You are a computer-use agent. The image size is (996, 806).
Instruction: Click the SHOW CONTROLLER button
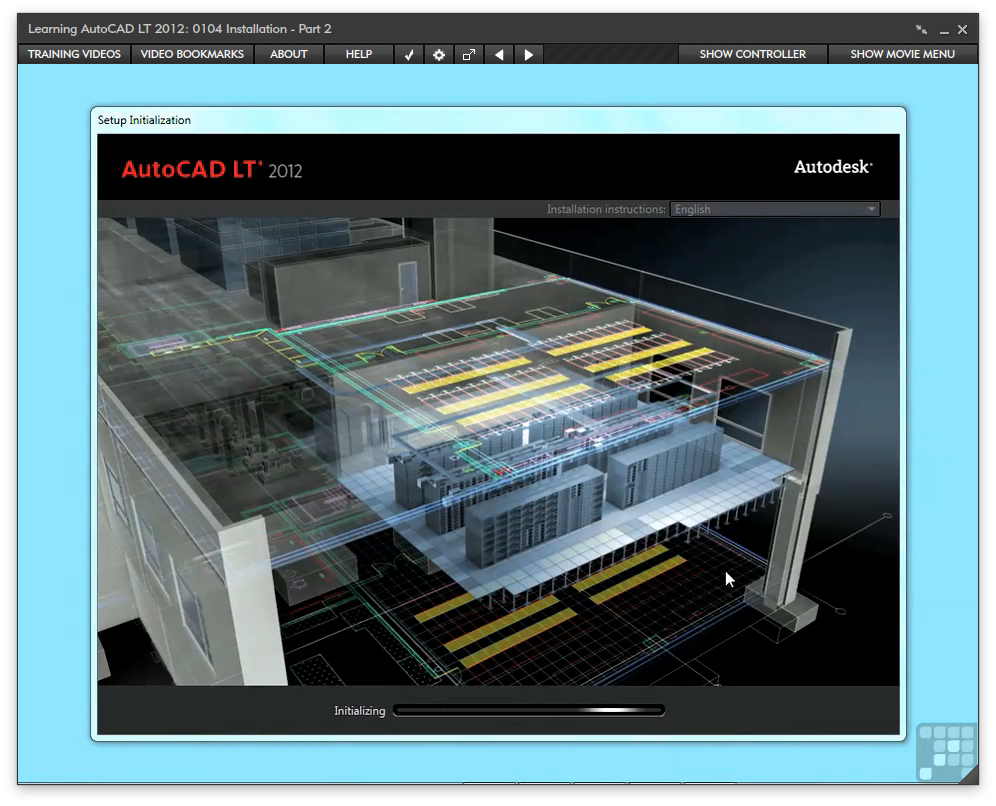753,54
